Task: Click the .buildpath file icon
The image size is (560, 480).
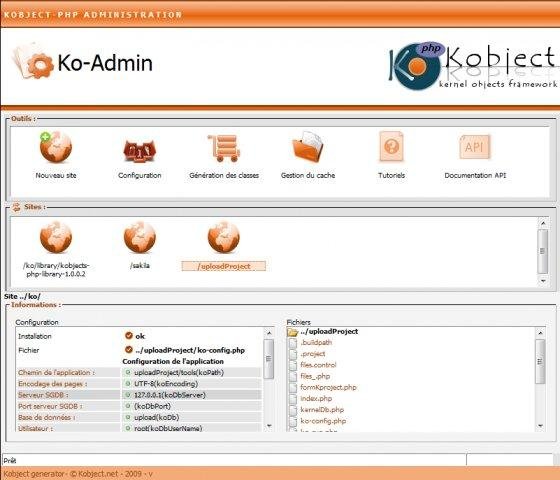Action: tap(293, 343)
